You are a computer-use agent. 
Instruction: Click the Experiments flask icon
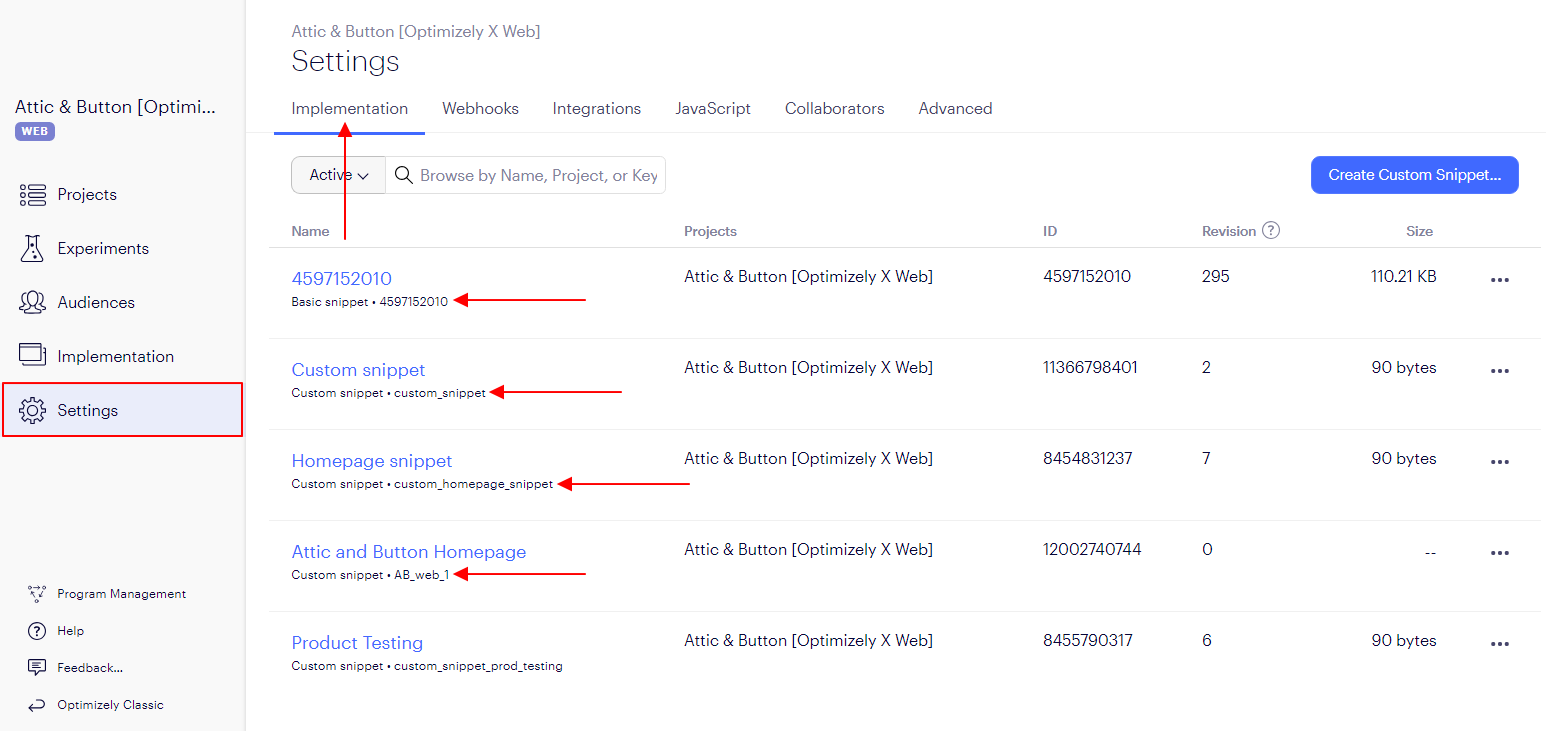(33, 249)
